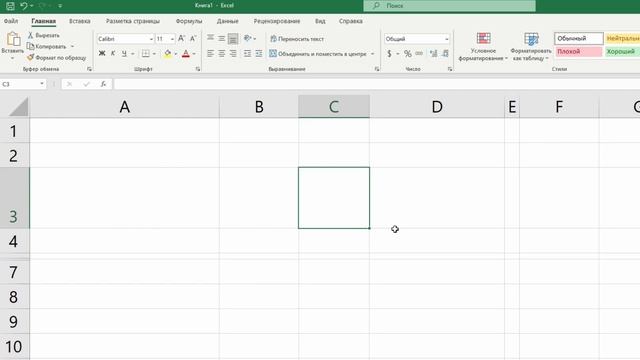
Task: Toggle italic (К) formatting
Action: (x=113, y=53)
